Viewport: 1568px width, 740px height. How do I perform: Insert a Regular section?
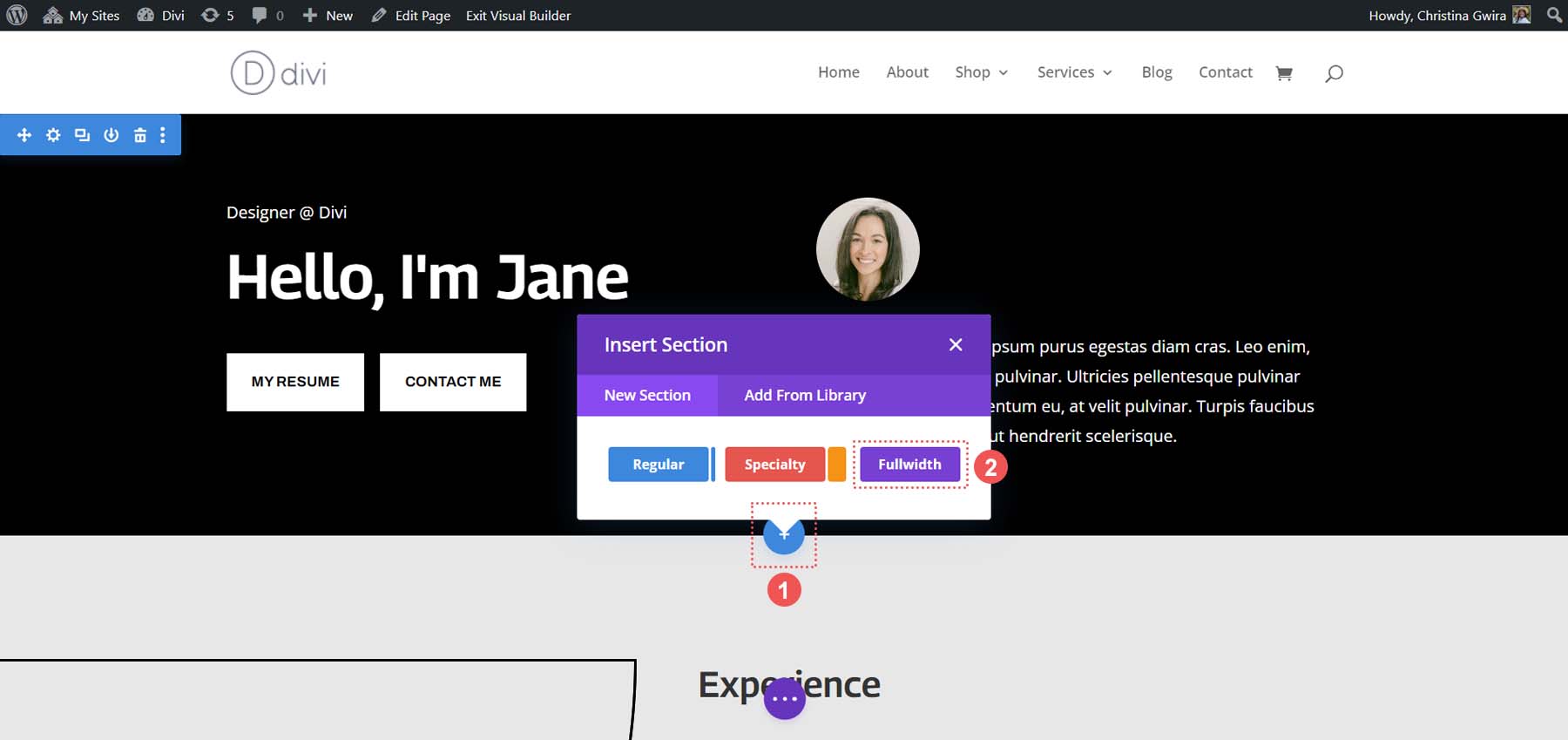658,465
